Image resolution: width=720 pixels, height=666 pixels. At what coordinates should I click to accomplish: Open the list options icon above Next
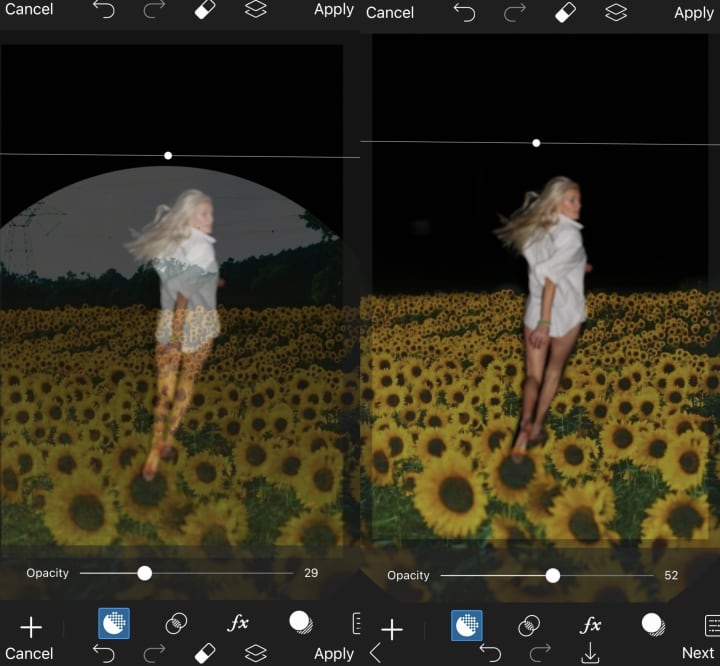click(x=711, y=625)
